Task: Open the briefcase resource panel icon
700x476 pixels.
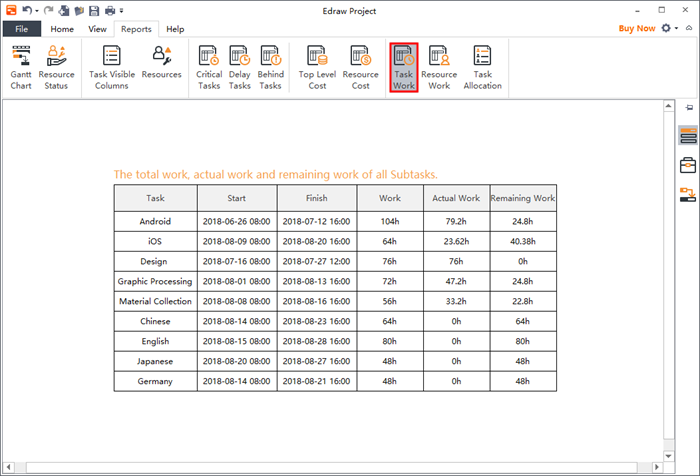Action: [688, 165]
